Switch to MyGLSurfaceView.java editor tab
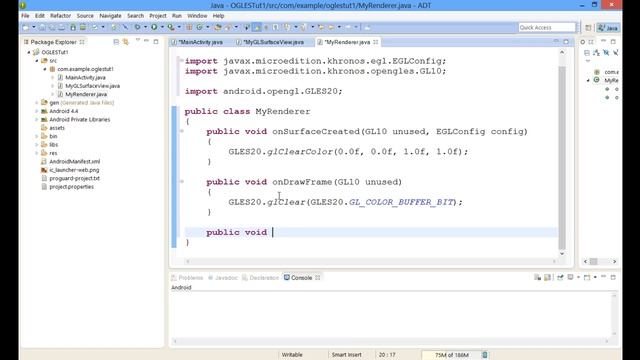The width and height of the screenshot is (640, 360). click(270, 42)
